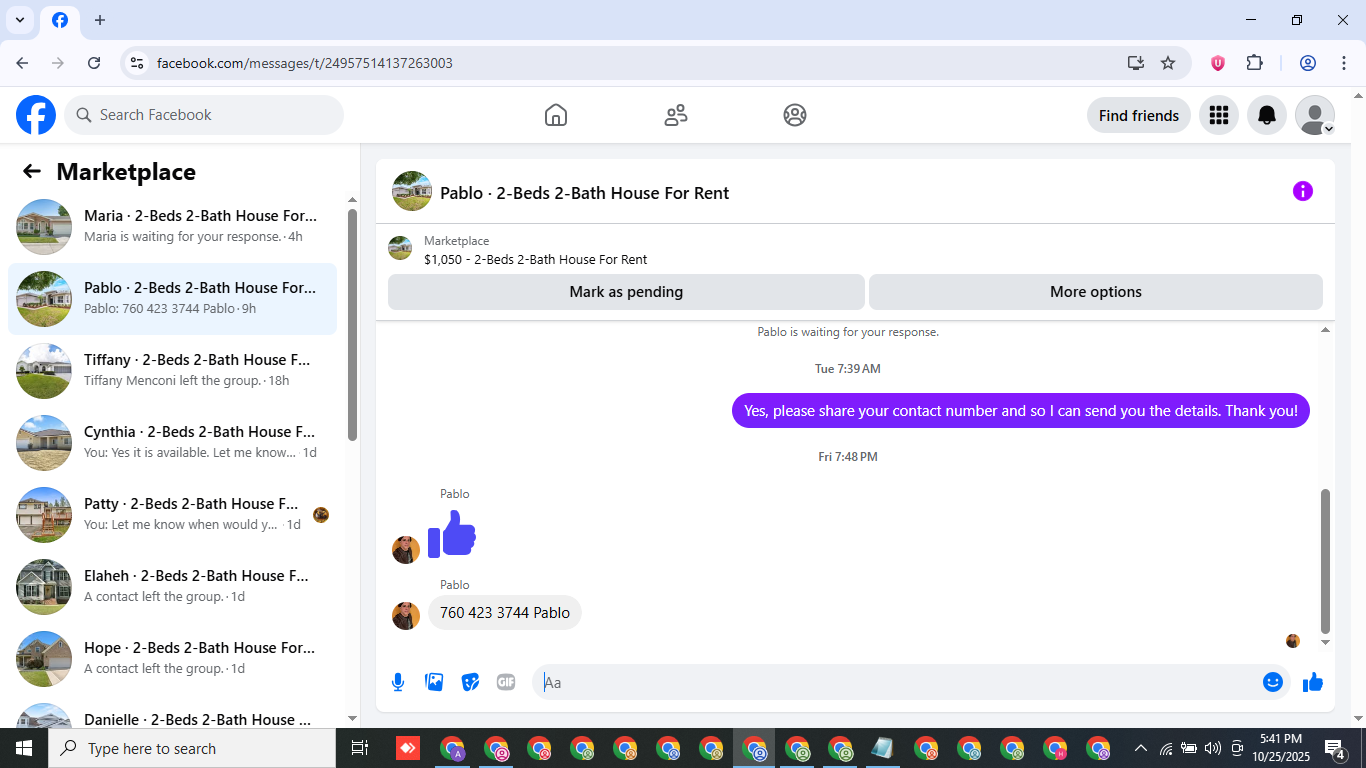Viewport: 1366px width, 768px height.
Task: Click Windows taskbar search box
Action: click(x=192, y=748)
